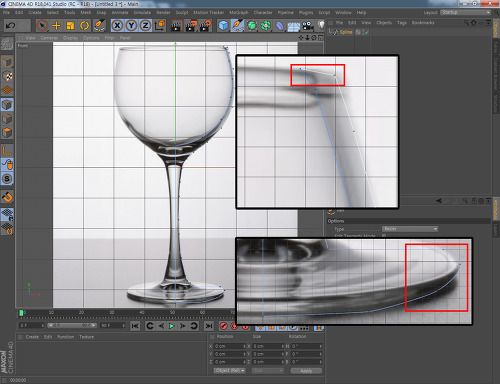
Task: Click the green timeline playhead marker
Action: click(x=21, y=313)
